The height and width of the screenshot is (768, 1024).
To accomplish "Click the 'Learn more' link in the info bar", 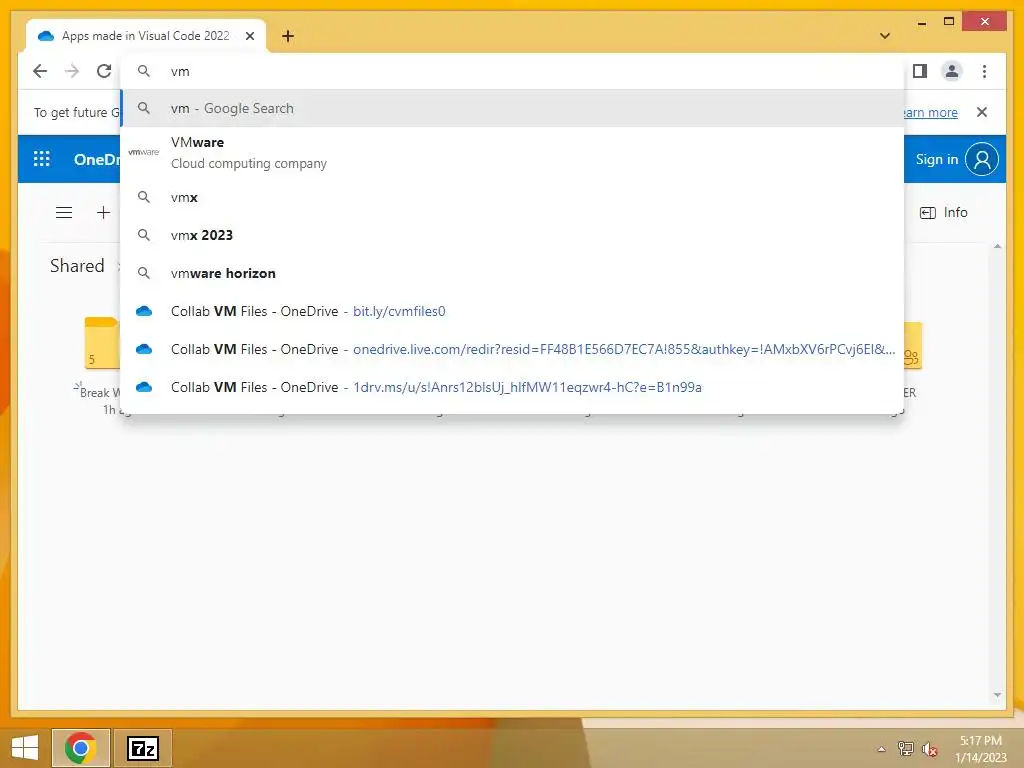I will pos(930,112).
